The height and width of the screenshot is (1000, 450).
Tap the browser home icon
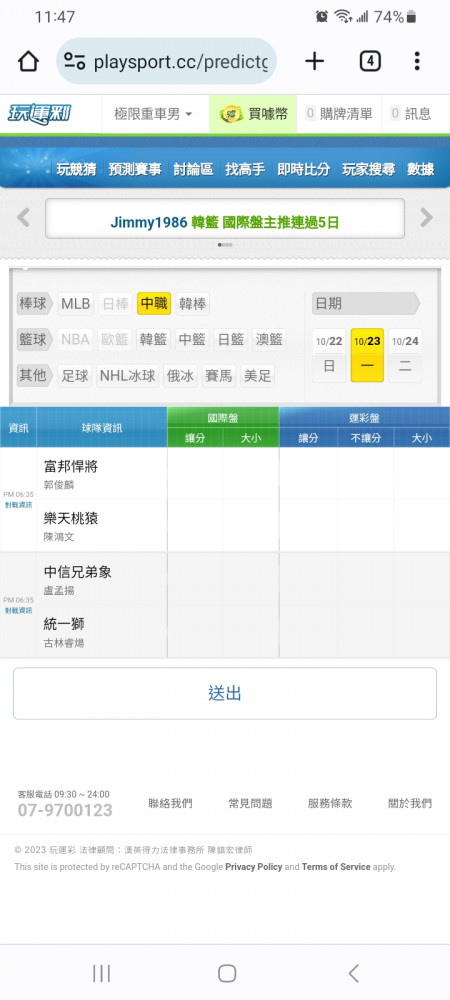click(28, 61)
